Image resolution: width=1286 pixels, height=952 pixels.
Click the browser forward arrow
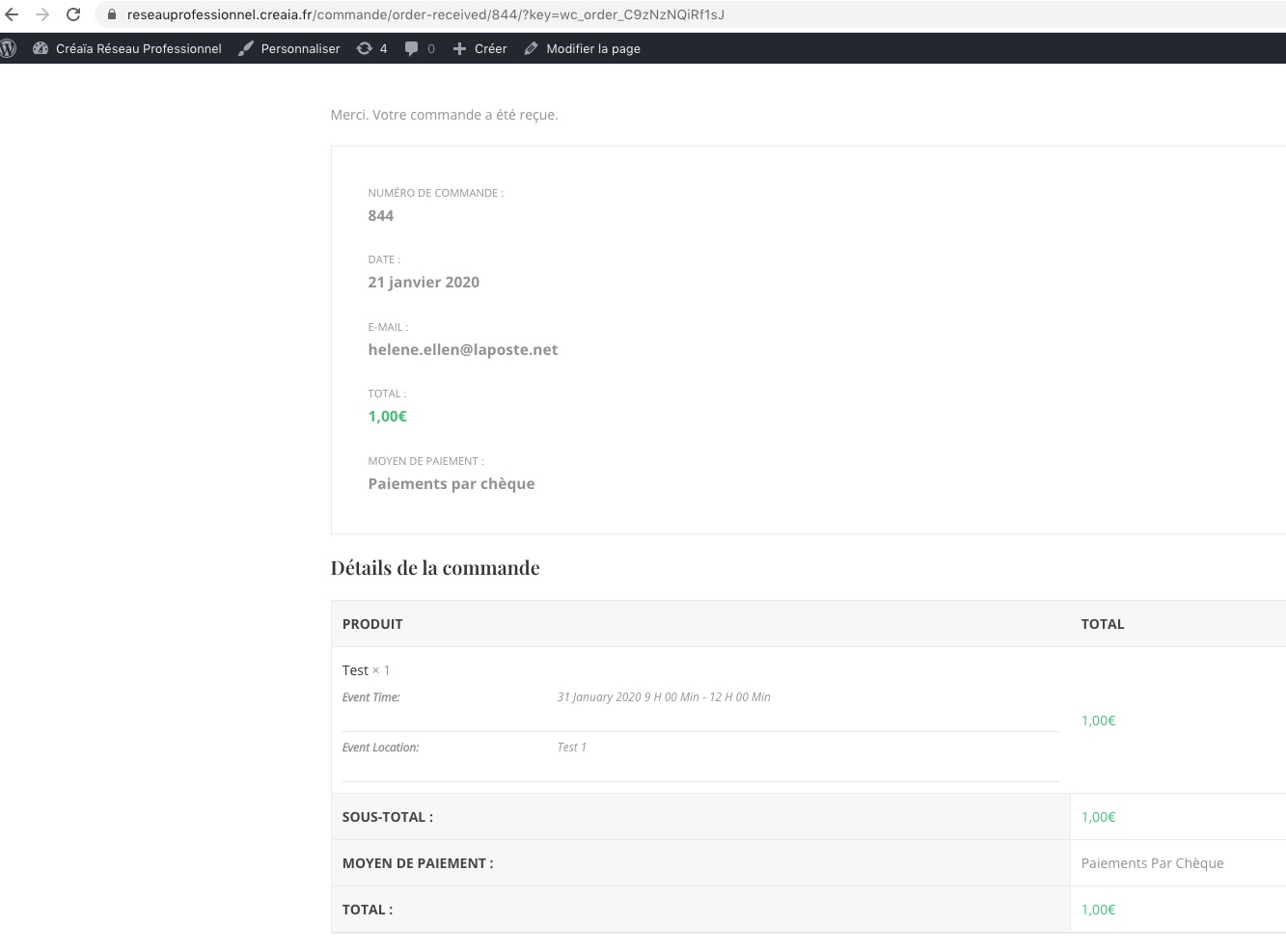(42, 14)
